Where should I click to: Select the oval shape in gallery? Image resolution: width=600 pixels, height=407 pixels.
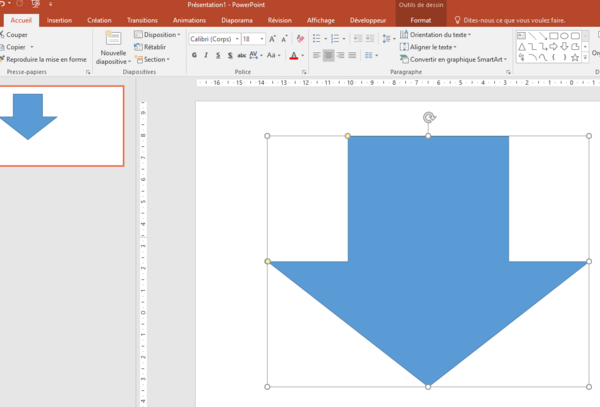click(x=564, y=36)
